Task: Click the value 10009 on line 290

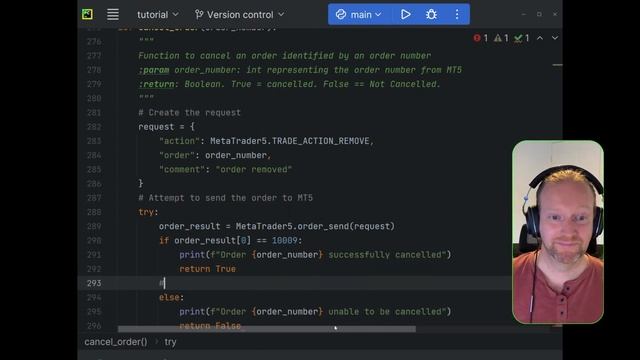Action: click(x=284, y=240)
